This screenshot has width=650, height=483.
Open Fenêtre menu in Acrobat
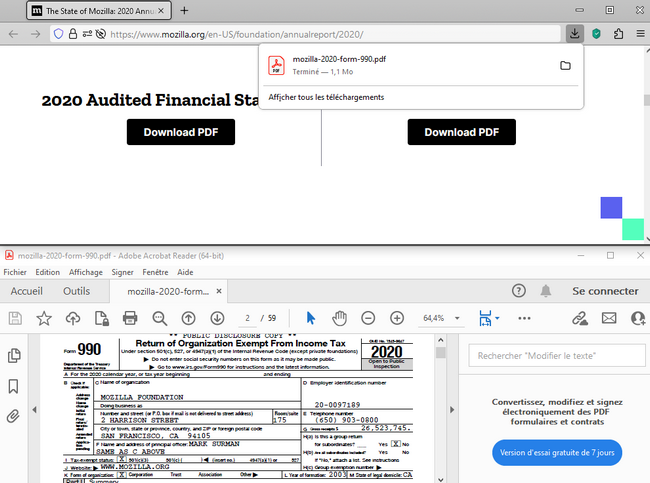tap(155, 272)
